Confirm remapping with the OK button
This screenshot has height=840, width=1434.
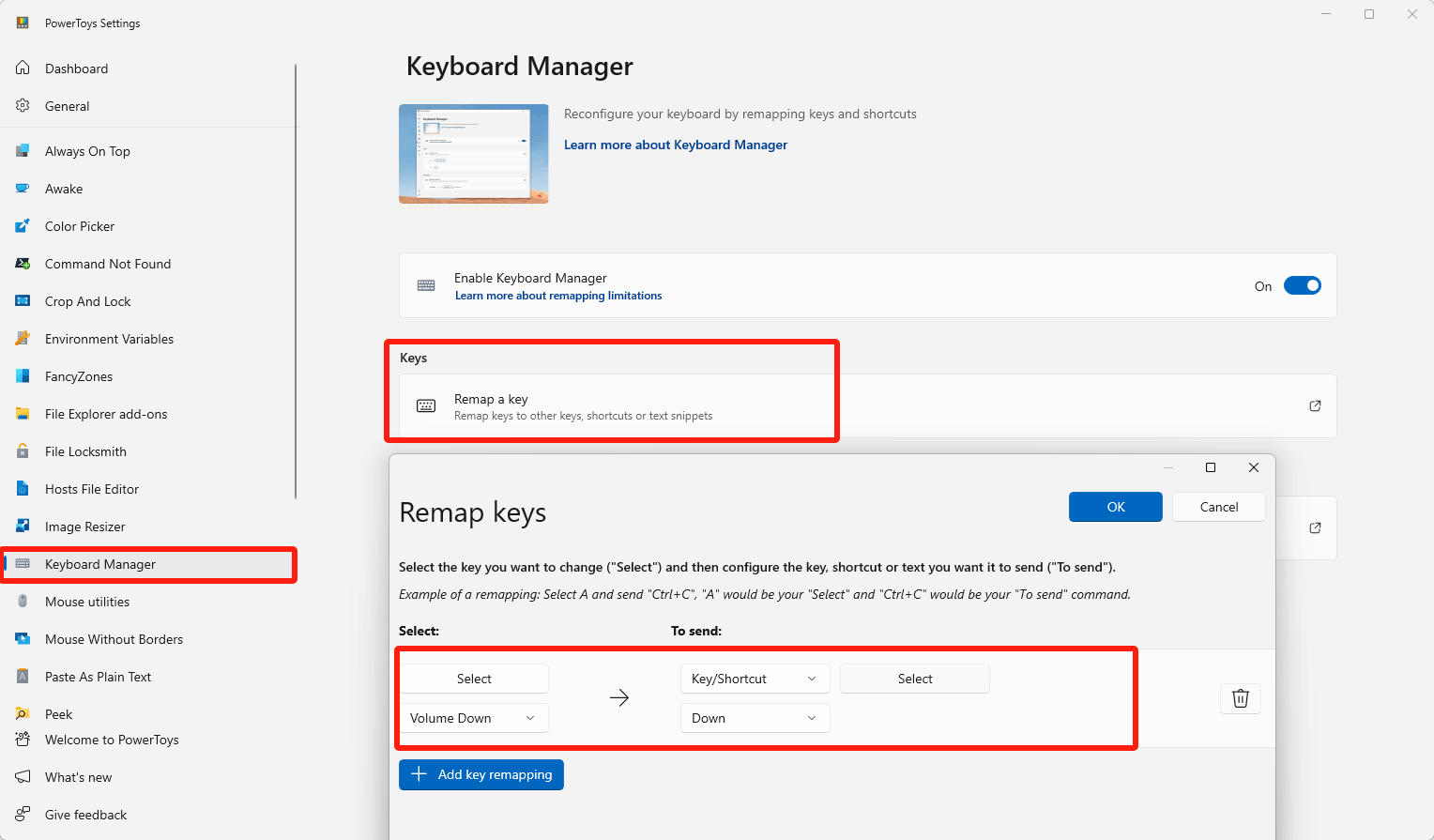[x=1116, y=507]
